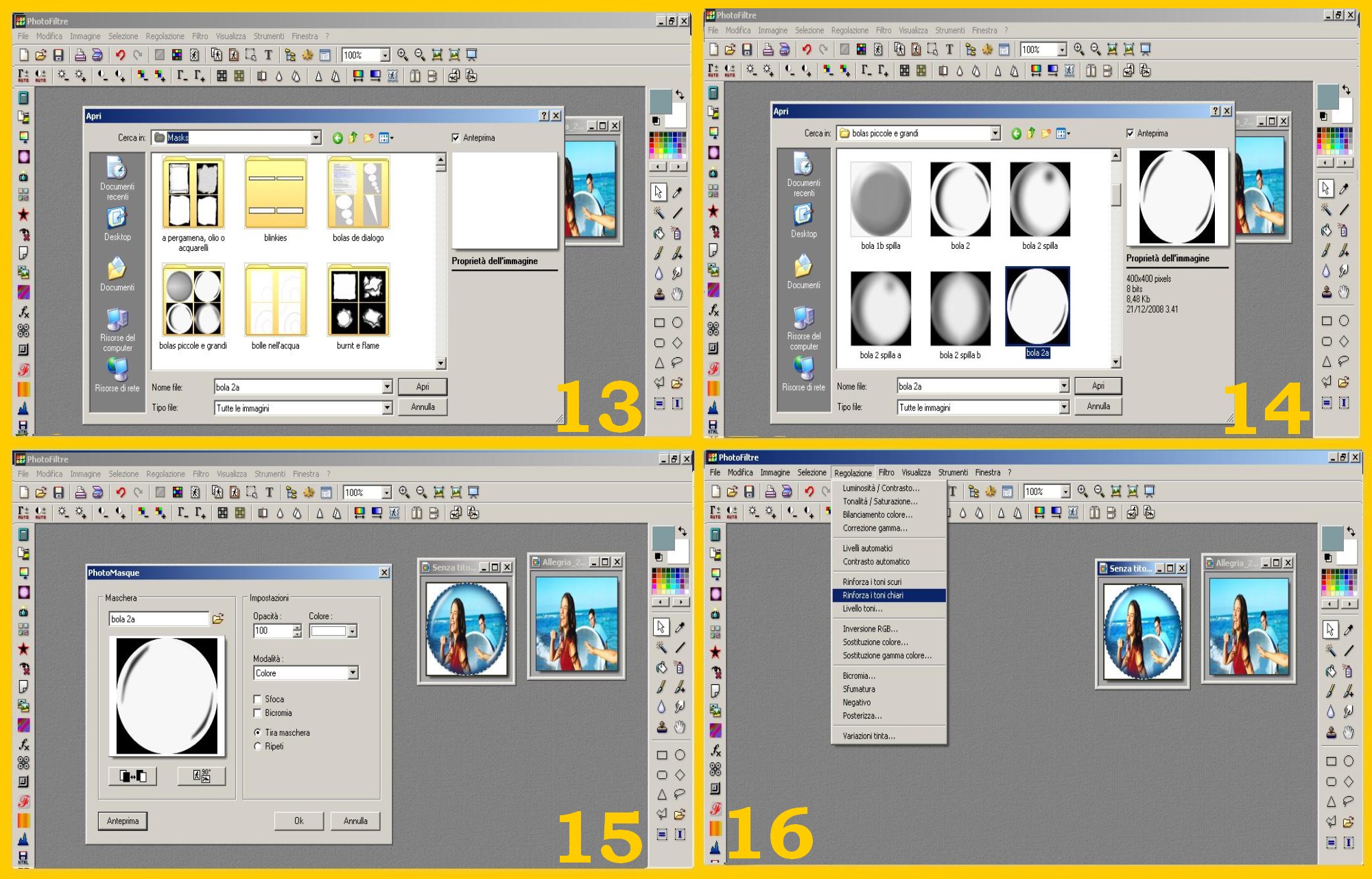Click the invert mask button in PhotoMasque
1372x879 pixels.
tap(132, 775)
